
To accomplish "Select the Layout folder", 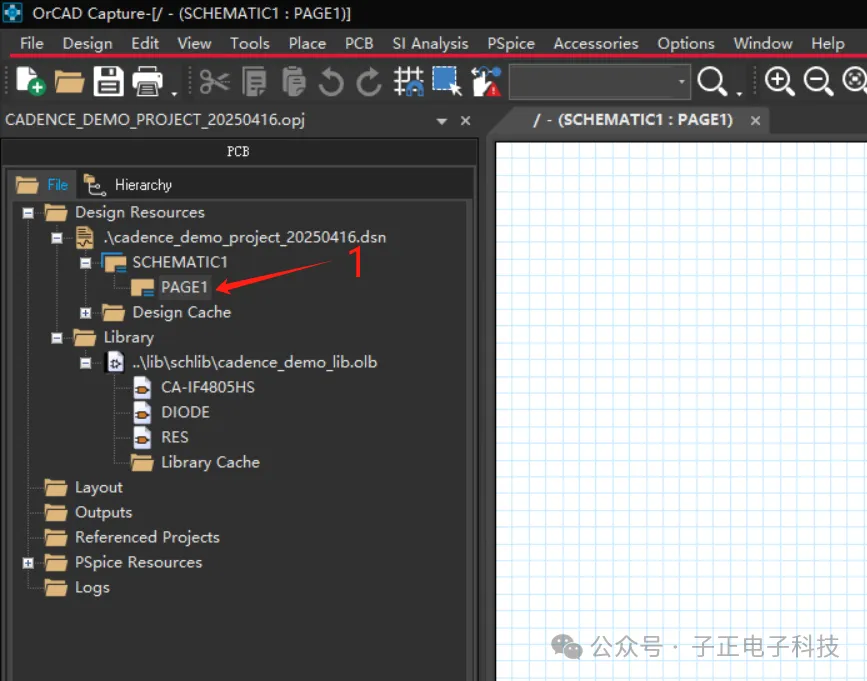I will (x=99, y=488).
